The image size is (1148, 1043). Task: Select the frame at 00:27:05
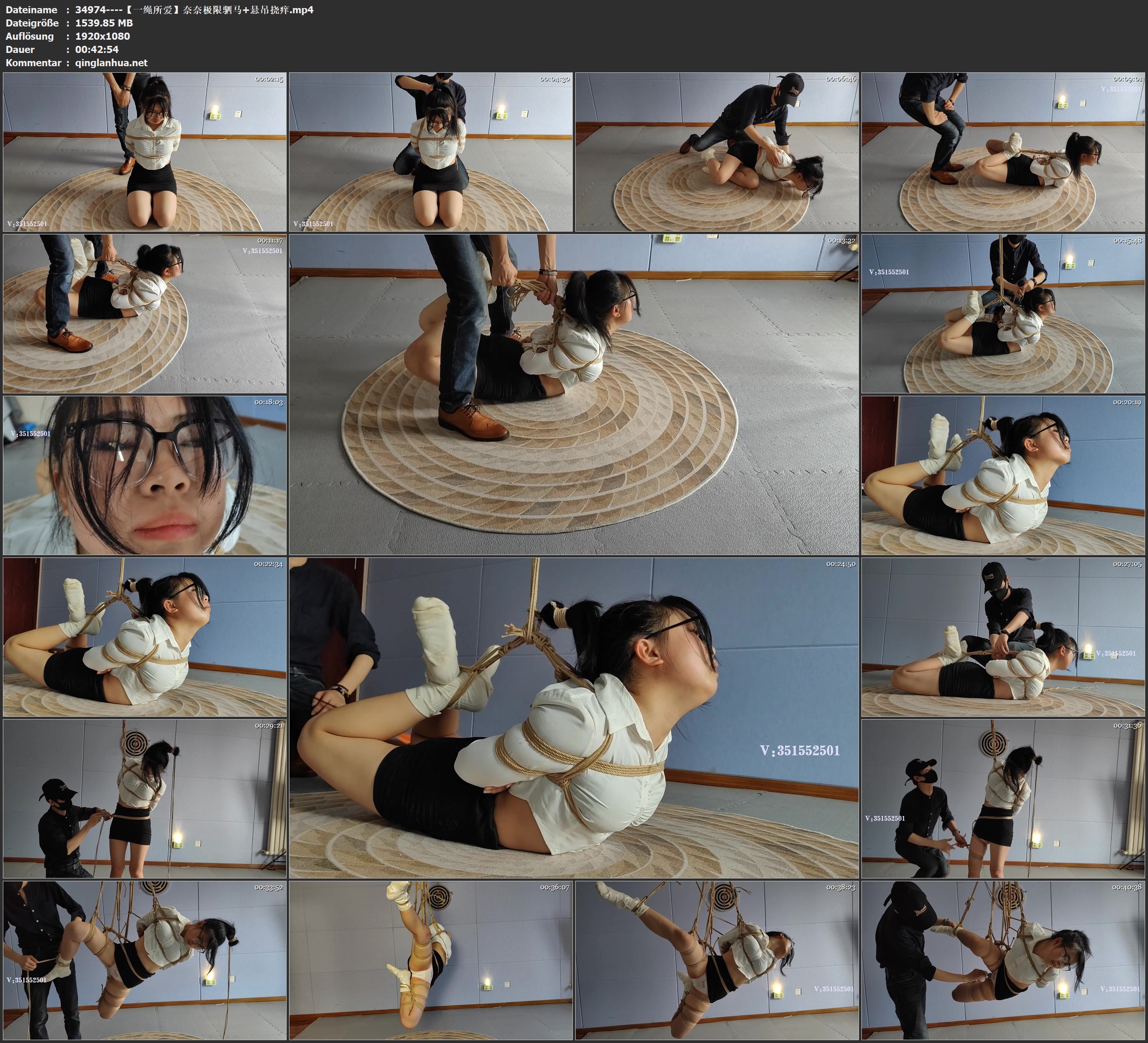[x=1003, y=636]
